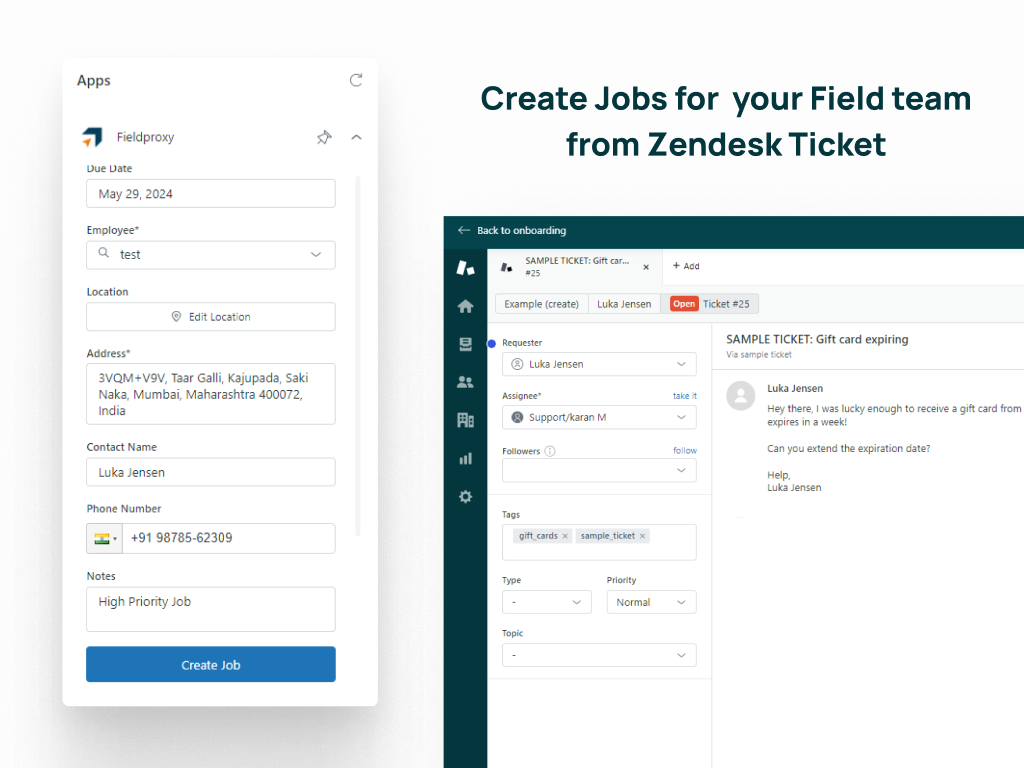Viewport: 1024px width, 768px height.
Task: Click the Edit Location button
Action: [x=211, y=317]
